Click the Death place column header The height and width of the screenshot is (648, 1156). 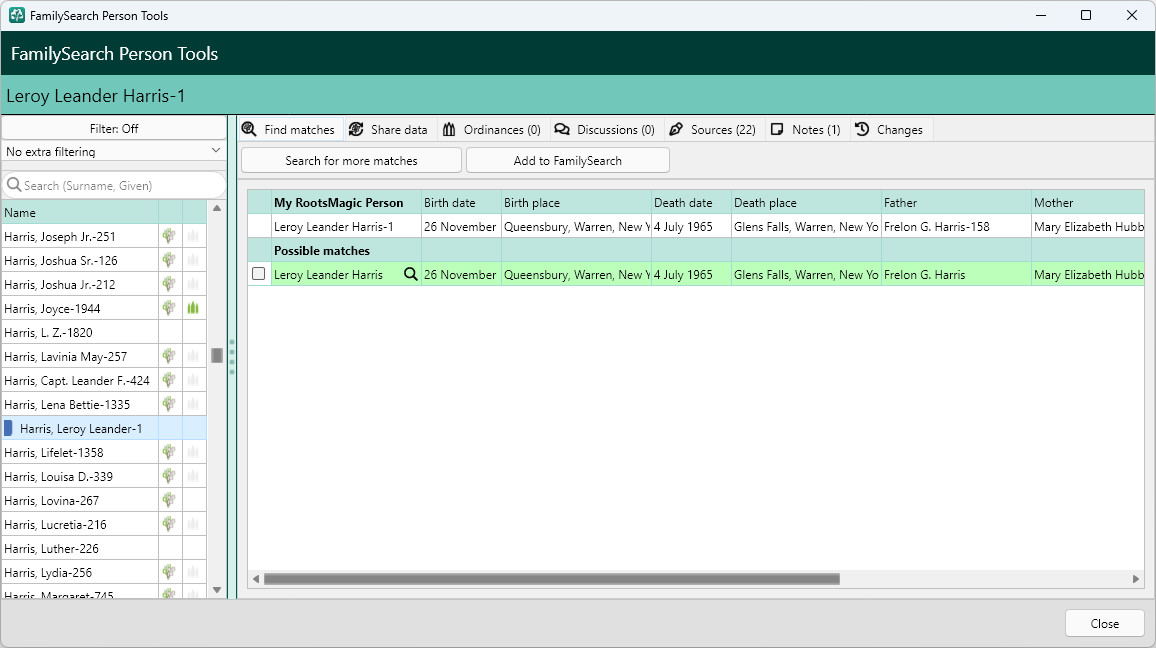point(807,203)
